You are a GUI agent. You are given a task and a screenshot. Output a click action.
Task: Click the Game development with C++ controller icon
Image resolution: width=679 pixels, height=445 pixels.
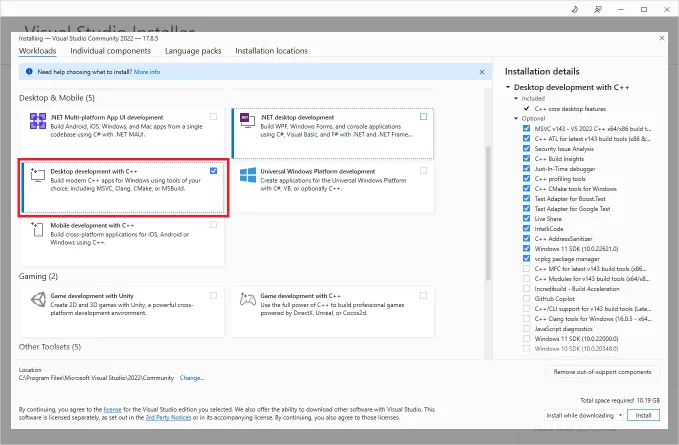(x=248, y=299)
